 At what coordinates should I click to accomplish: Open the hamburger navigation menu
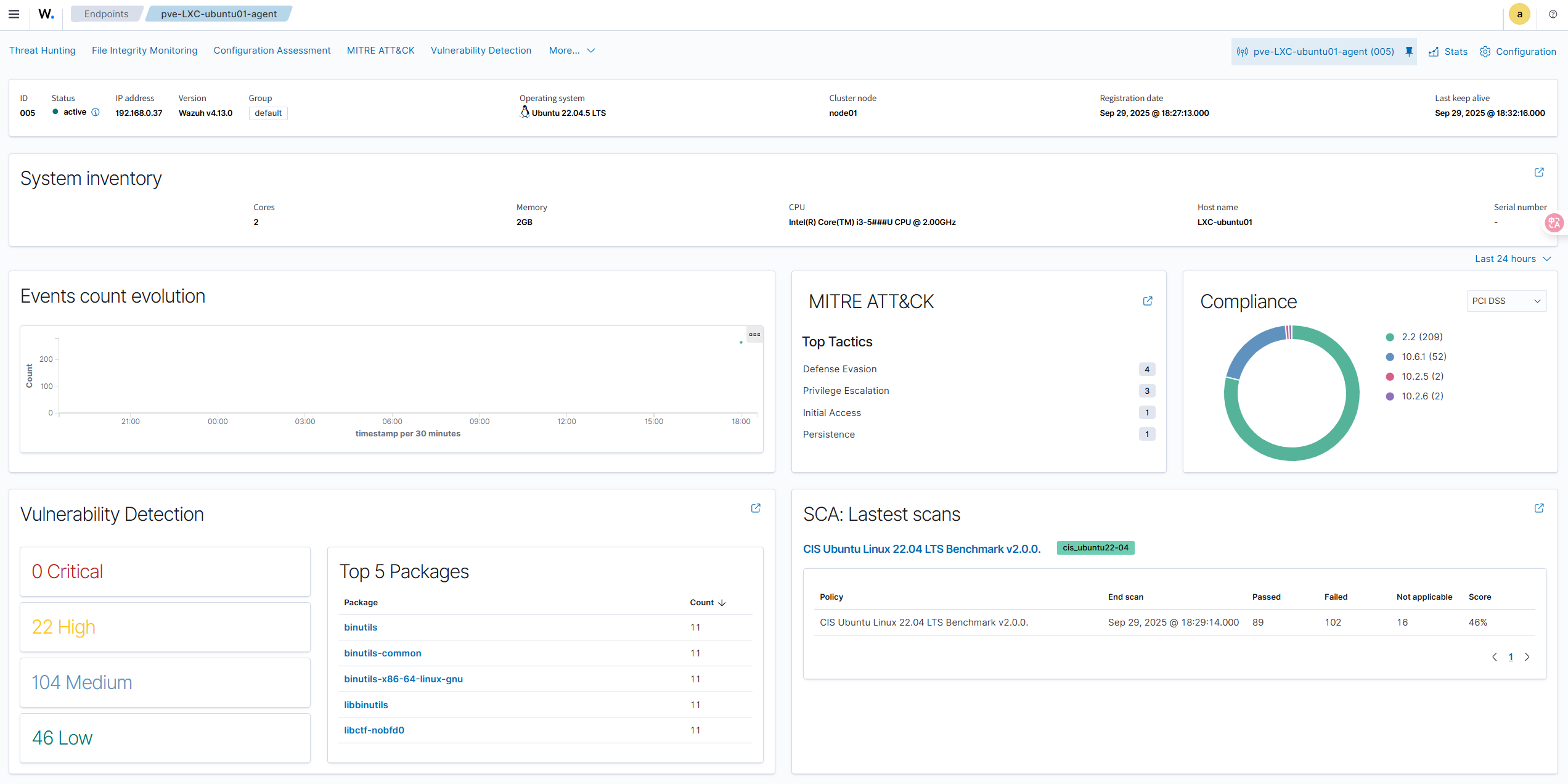[x=14, y=14]
